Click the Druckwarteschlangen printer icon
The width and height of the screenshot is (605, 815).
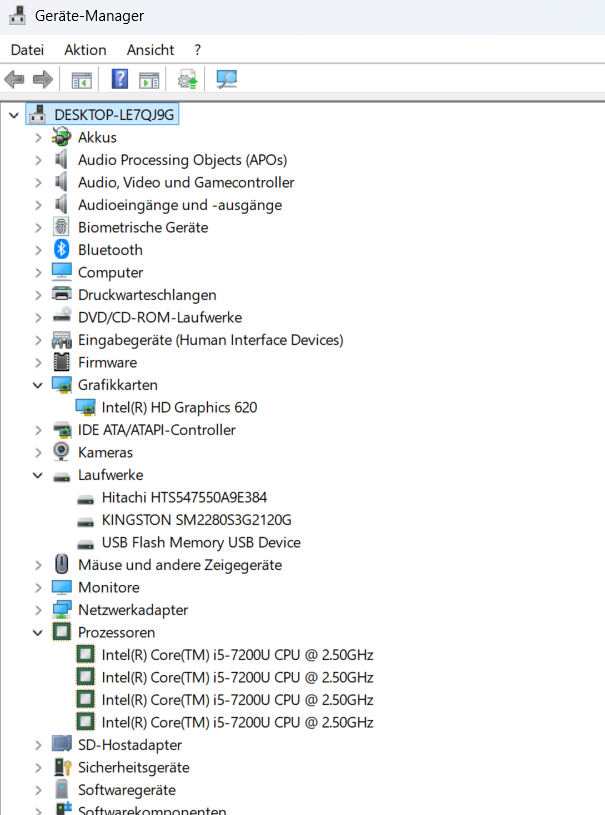(61, 294)
